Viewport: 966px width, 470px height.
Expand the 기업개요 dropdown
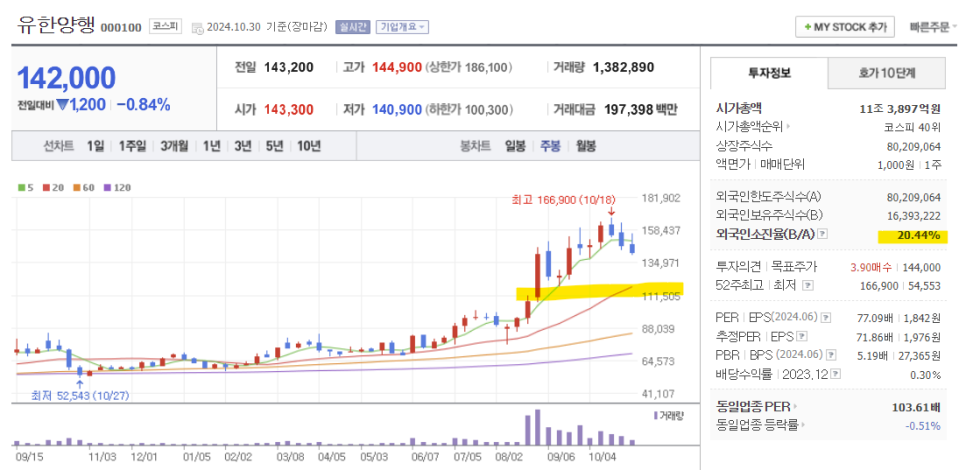(x=402, y=27)
